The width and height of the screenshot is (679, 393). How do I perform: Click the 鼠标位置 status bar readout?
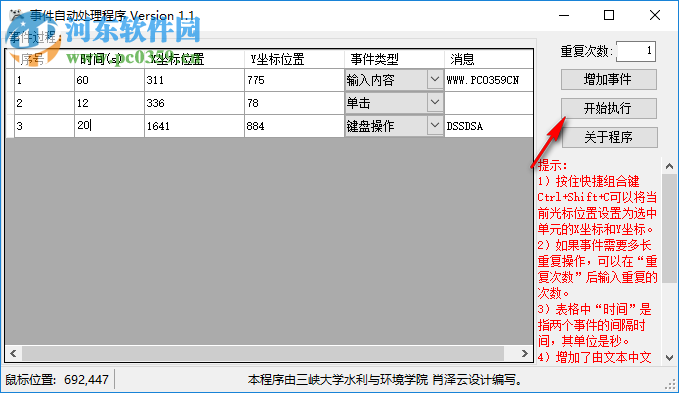coord(57,380)
